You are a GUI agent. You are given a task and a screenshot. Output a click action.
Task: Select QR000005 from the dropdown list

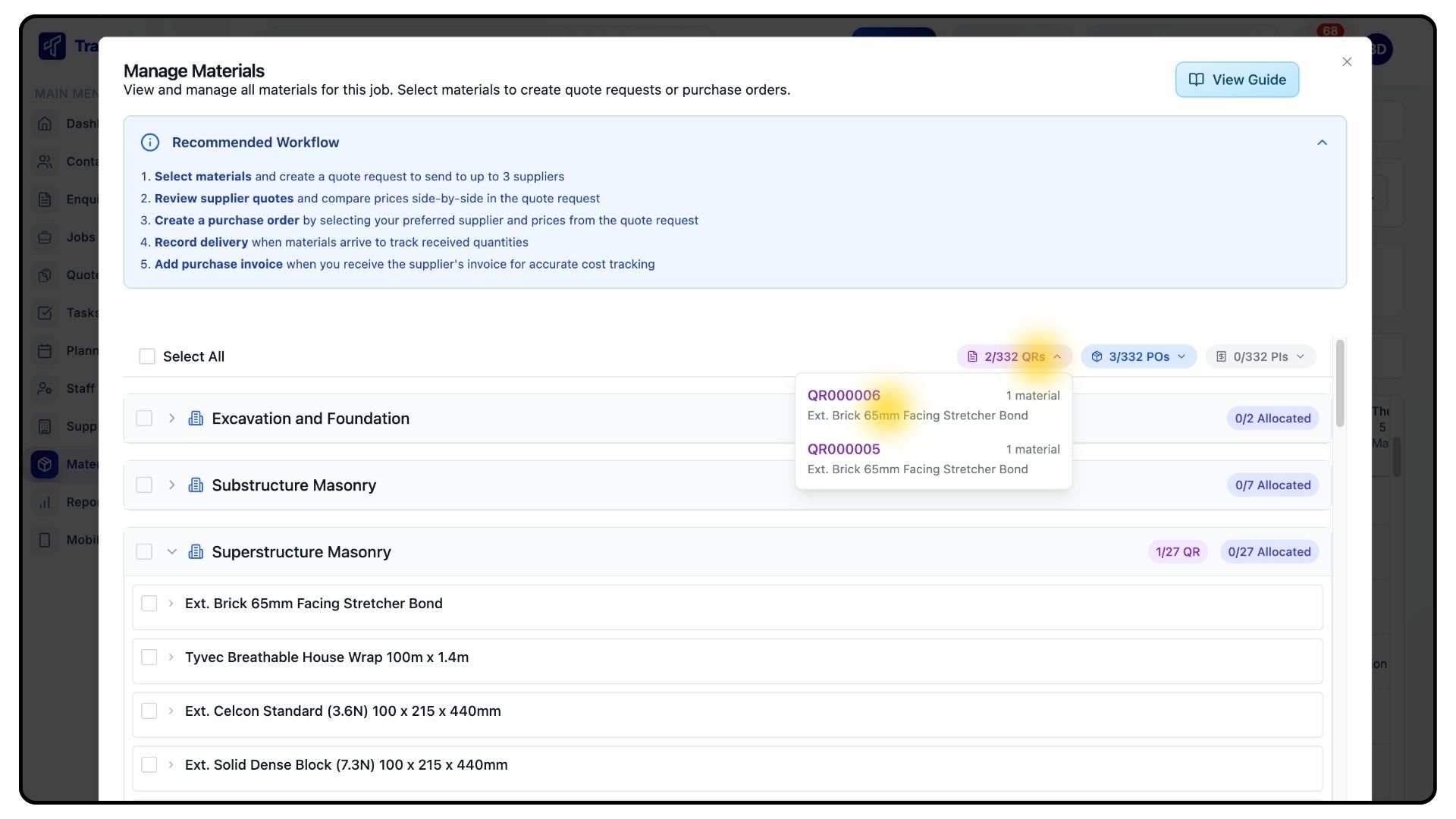[844, 449]
